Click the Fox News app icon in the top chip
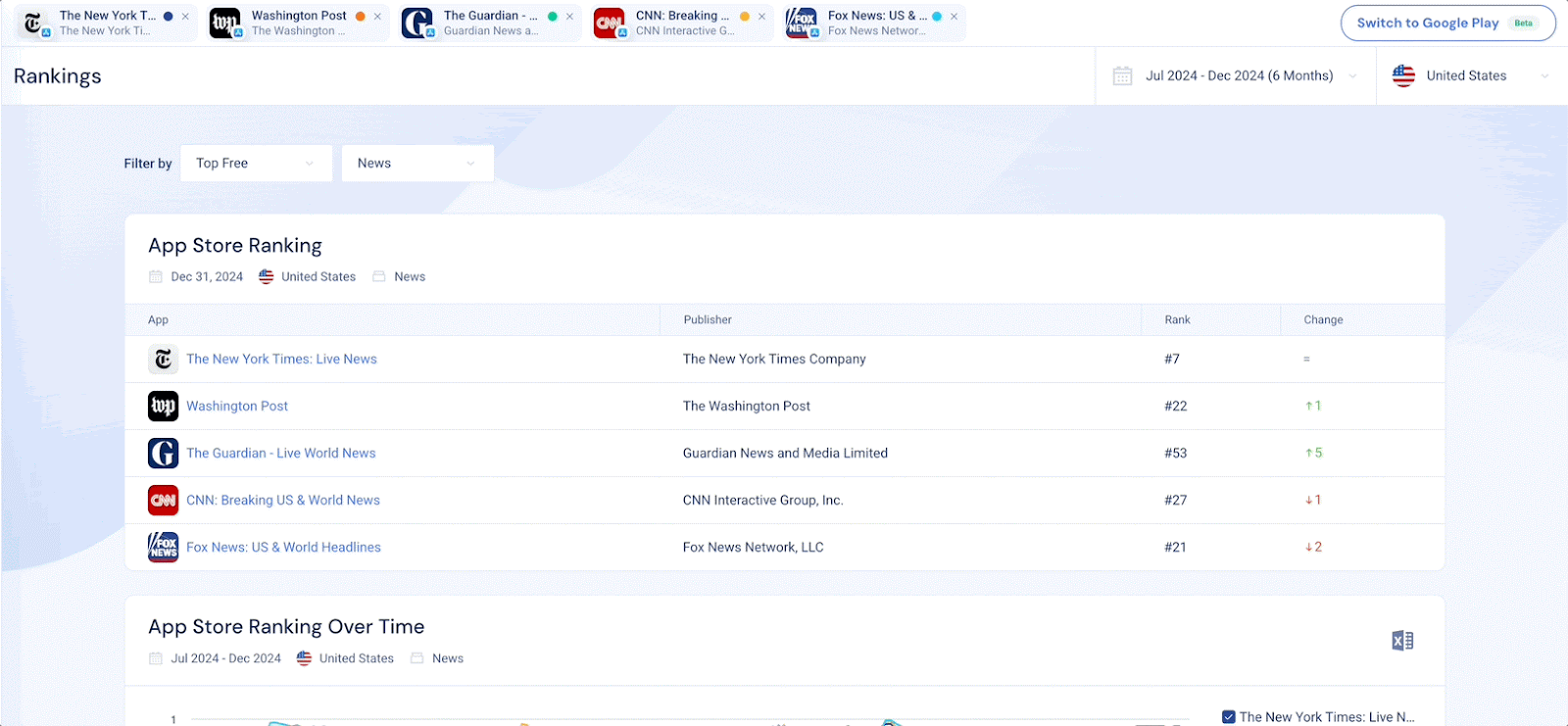Viewport: 1568px width, 726px height. (802, 24)
